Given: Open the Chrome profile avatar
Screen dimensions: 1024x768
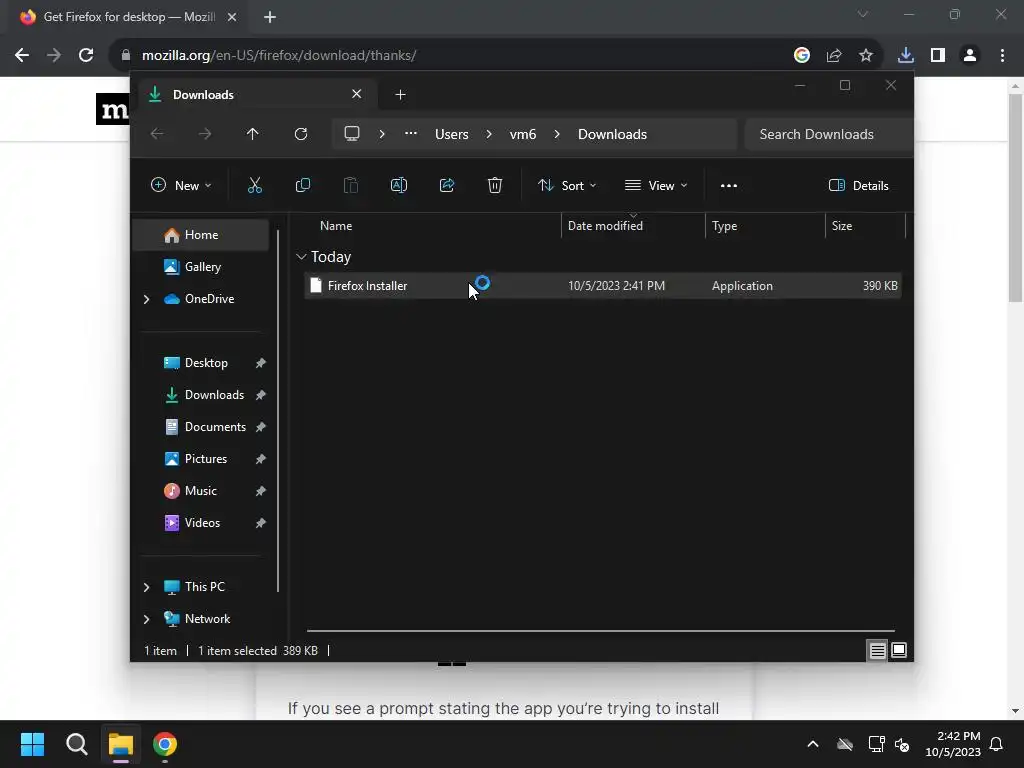Looking at the screenshot, I should pyautogui.click(x=970, y=56).
